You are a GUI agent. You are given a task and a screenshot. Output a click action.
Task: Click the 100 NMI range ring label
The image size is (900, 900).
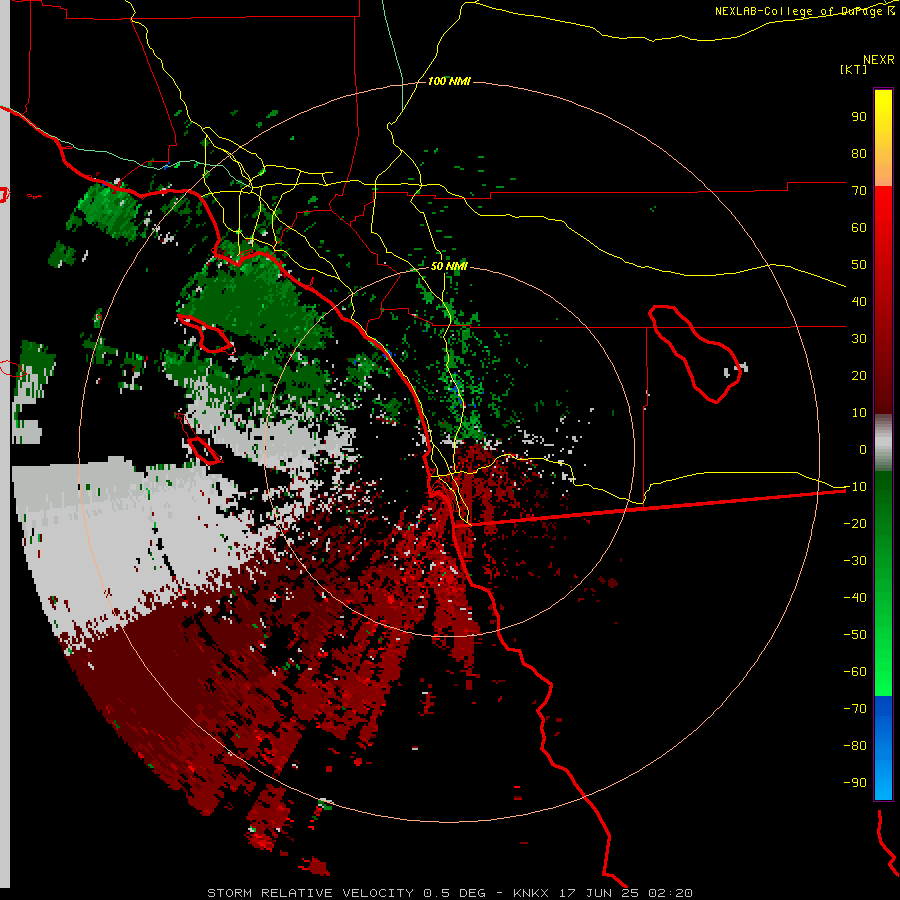[449, 82]
